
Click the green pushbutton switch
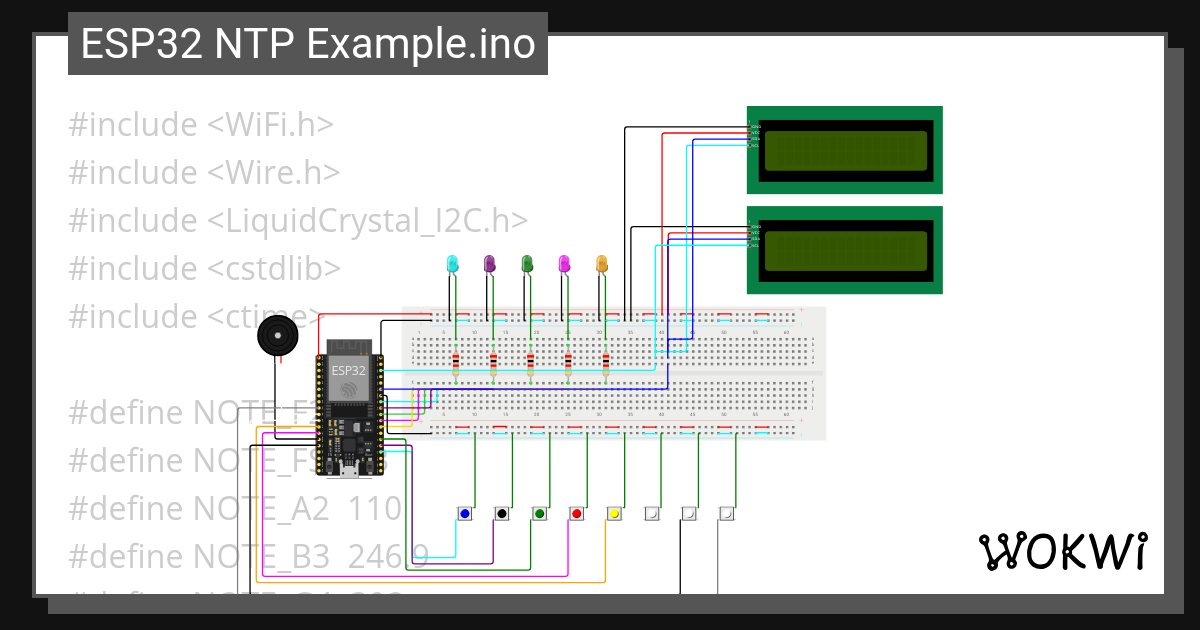pos(540,512)
